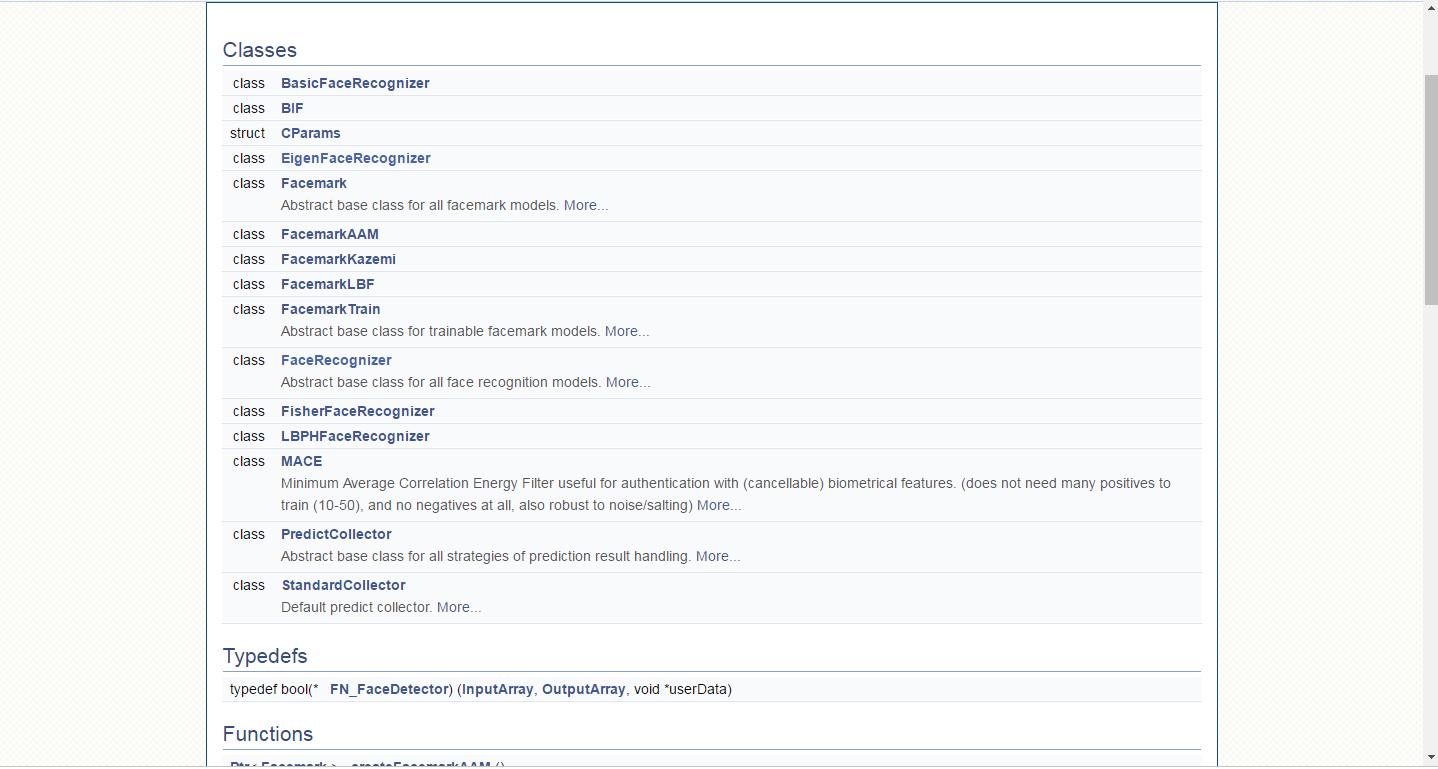Open the PredictCollector class link

pos(336,534)
